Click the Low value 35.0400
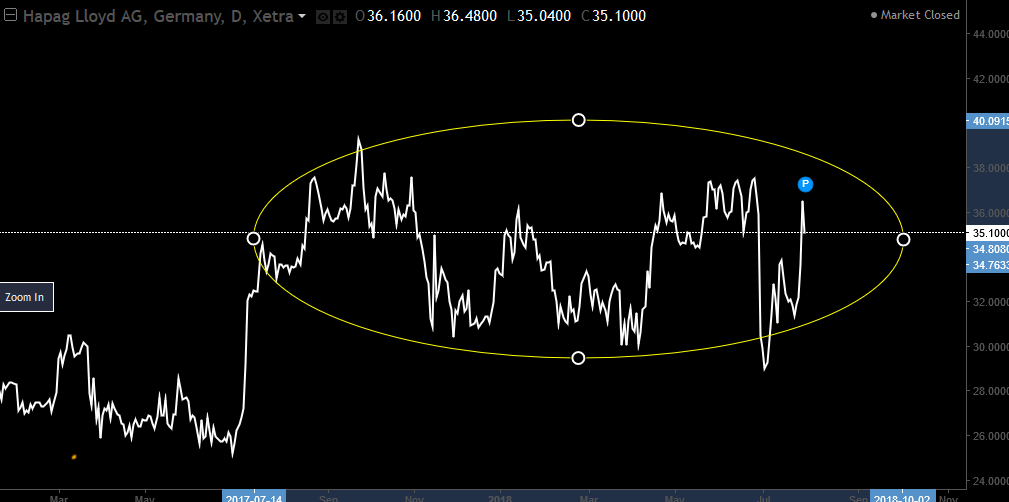This screenshot has width=1009, height=502. [x=544, y=16]
